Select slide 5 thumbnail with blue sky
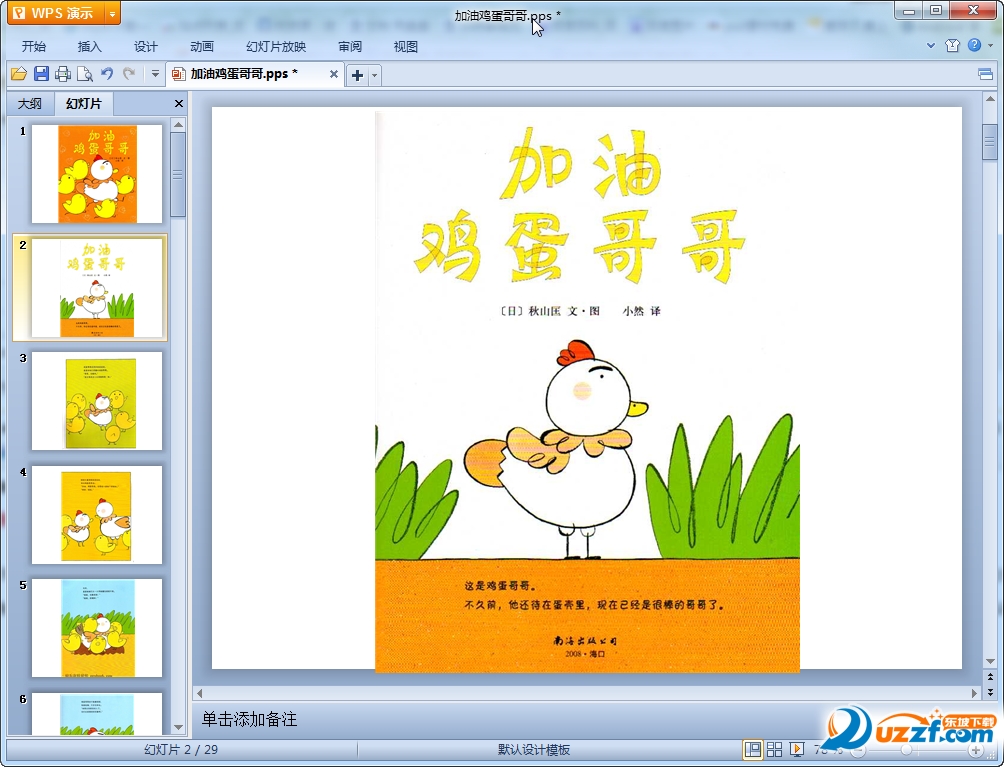The width and height of the screenshot is (1004, 767). [x=97, y=628]
